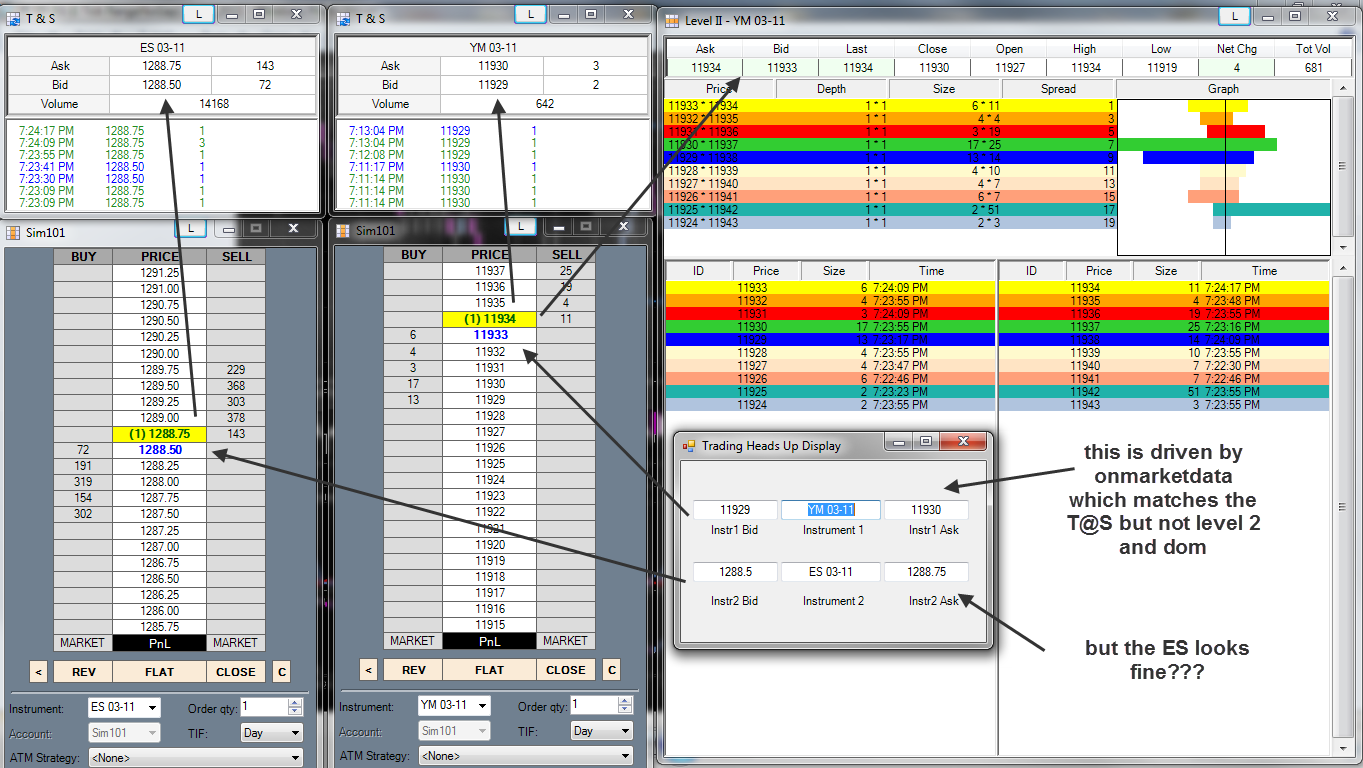Click the L button in YM T&S window
This screenshot has width=1363, height=768.
click(x=530, y=14)
